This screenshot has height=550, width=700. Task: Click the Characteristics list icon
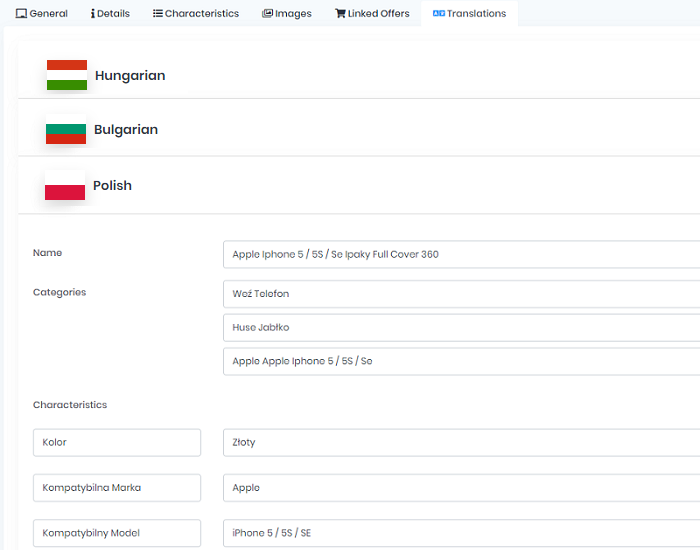pyautogui.click(x=158, y=13)
